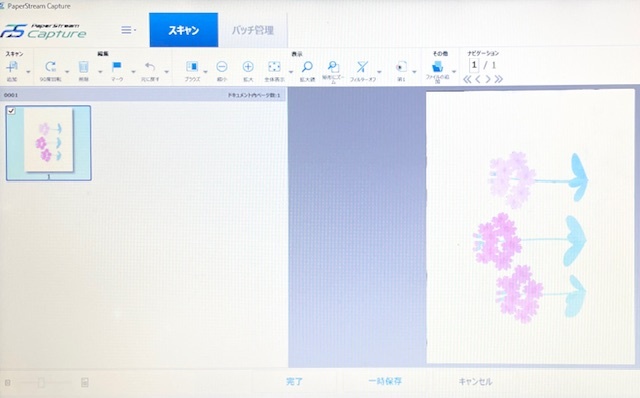This screenshot has height=398, width=640.
Task: Click the Filter off (フィルターオフ) icon
Action: pyautogui.click(x=362, y=67)
